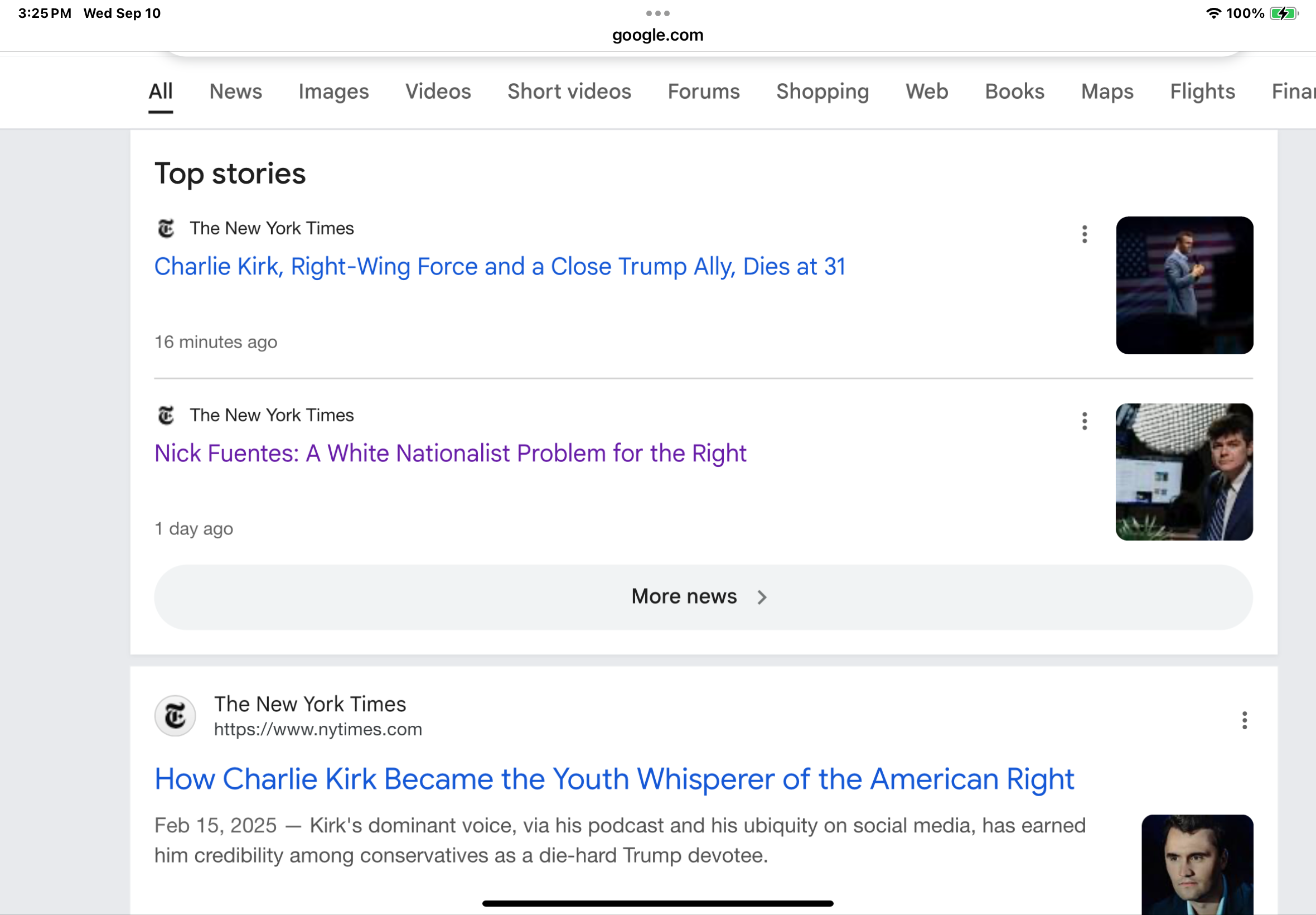
Task: Open 'How Charlie Kirk Became the Youth Whisperer' link
Action: coord(614,779)
